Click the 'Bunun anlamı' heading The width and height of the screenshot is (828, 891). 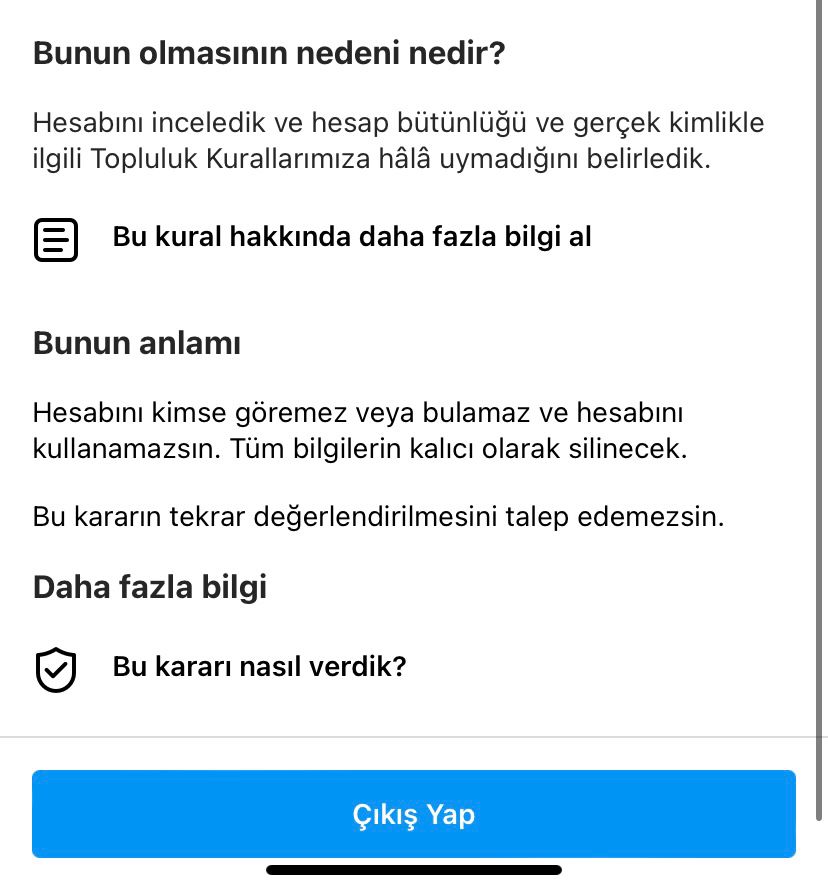137,343
